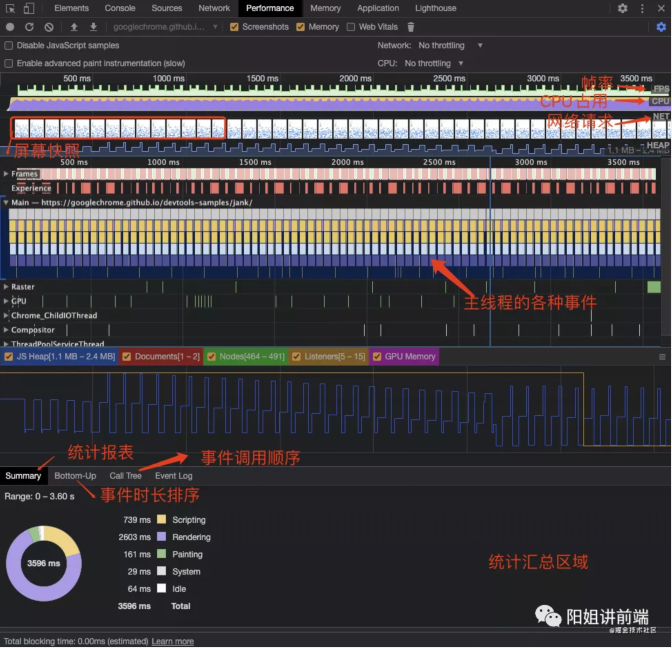
Task: Open the DevTools three-dot menu
Action: [x=642, y=8]
